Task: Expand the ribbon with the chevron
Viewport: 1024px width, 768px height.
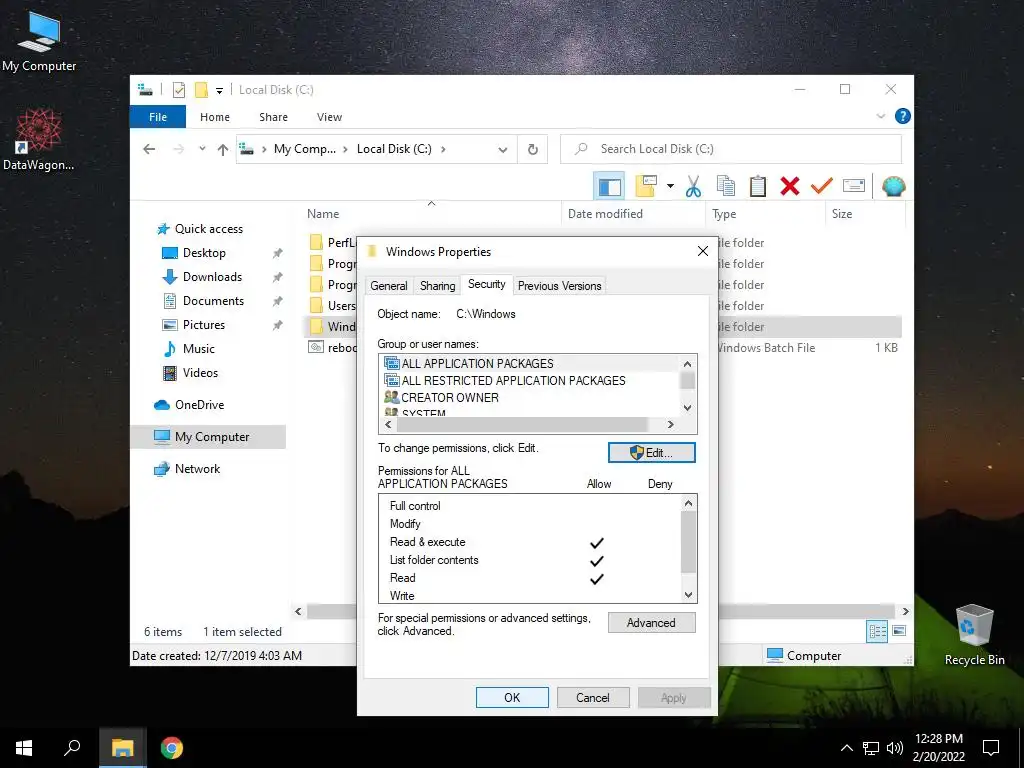Action: click(880, 116)
